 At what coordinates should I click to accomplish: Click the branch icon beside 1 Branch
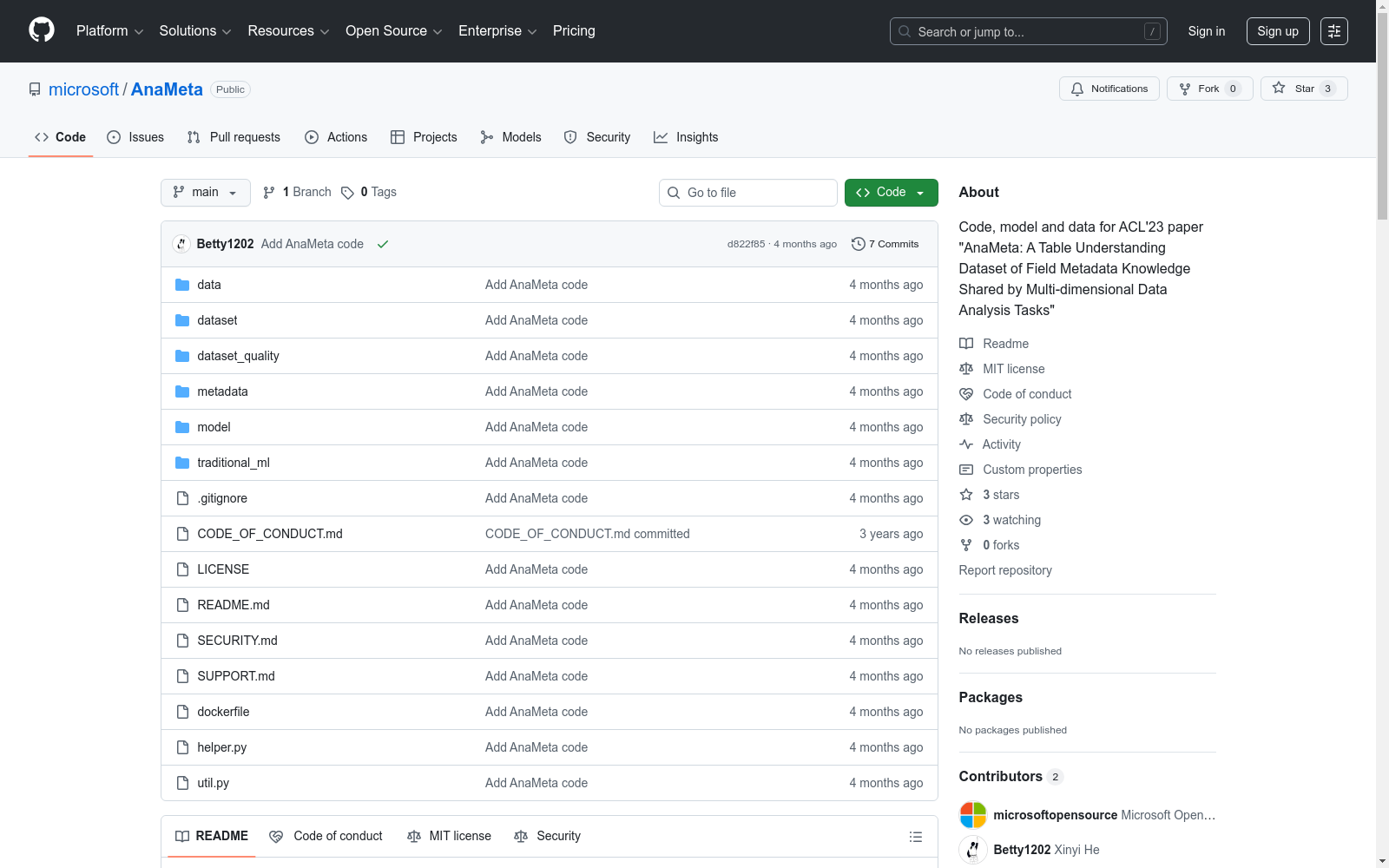pos(269,193)
